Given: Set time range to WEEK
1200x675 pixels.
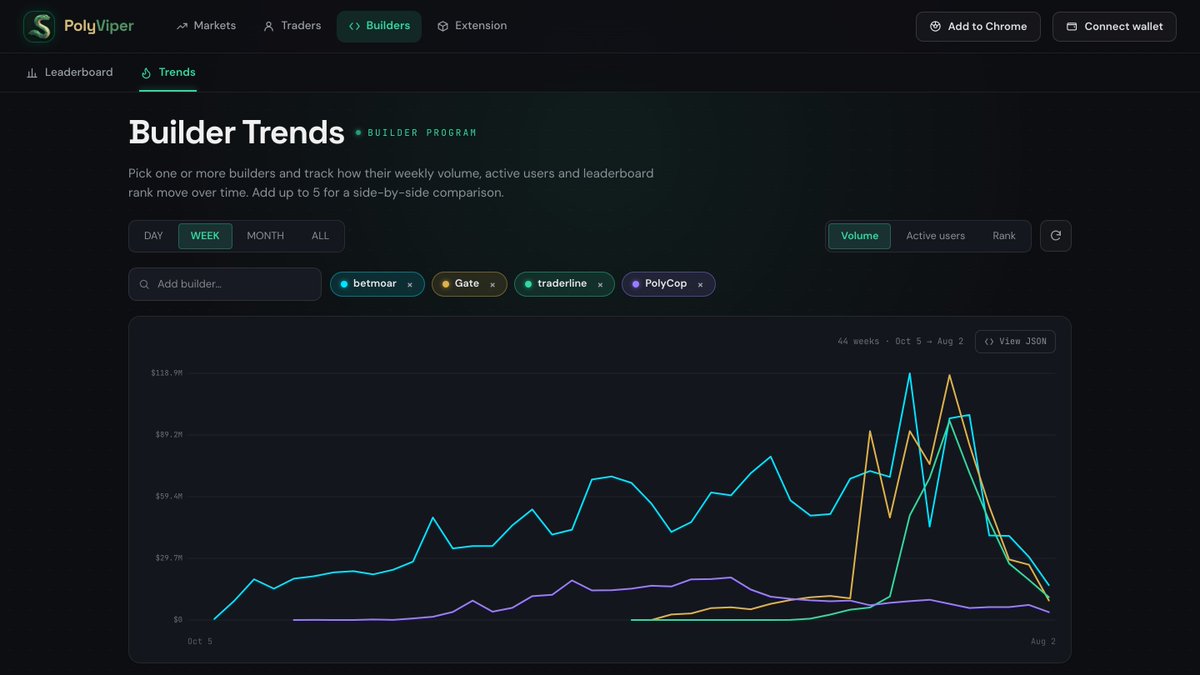Looking at the screenshot, I should click(x=205, y=236).
